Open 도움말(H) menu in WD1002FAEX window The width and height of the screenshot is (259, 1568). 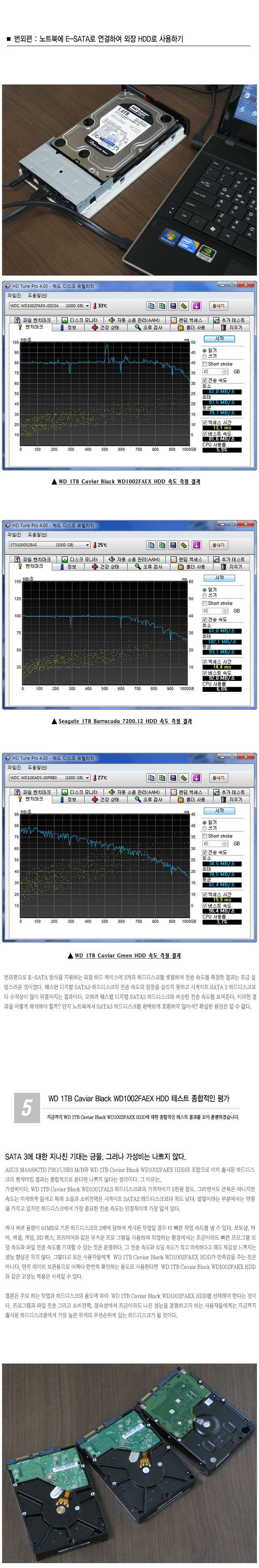[37, 295]
